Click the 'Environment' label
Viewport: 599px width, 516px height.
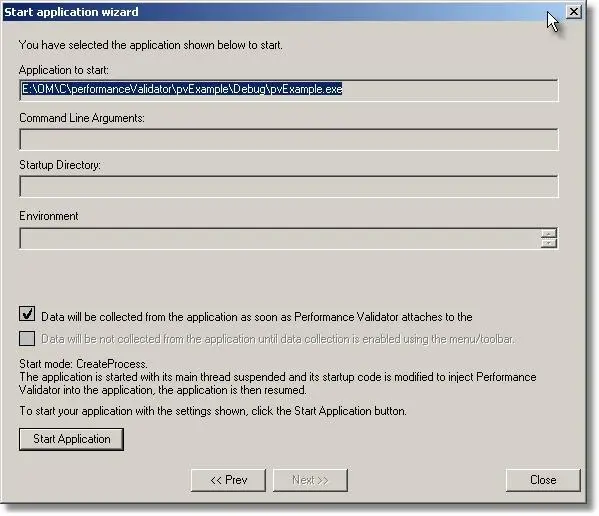click(49, 216)
